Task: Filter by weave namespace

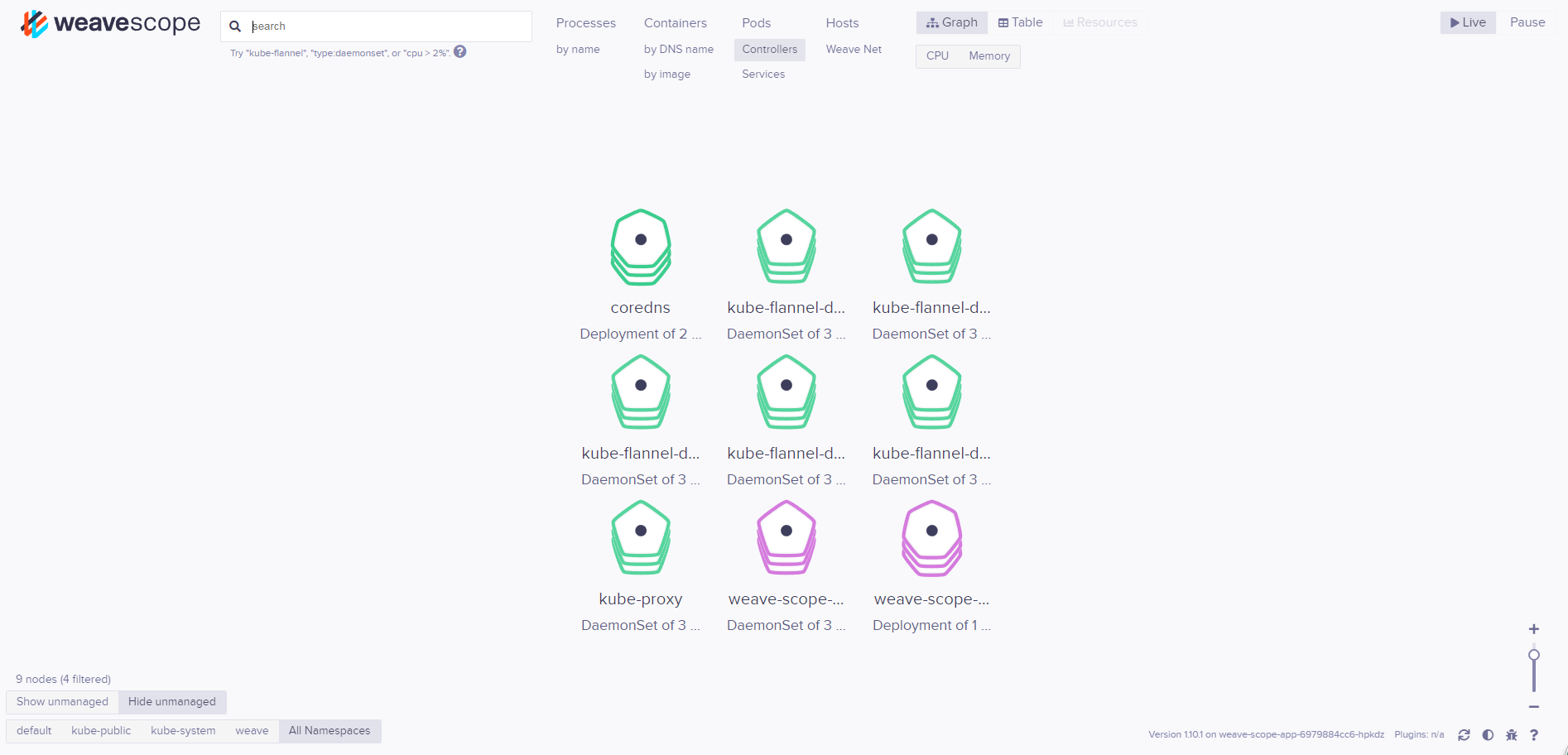Action: [252, 731]
